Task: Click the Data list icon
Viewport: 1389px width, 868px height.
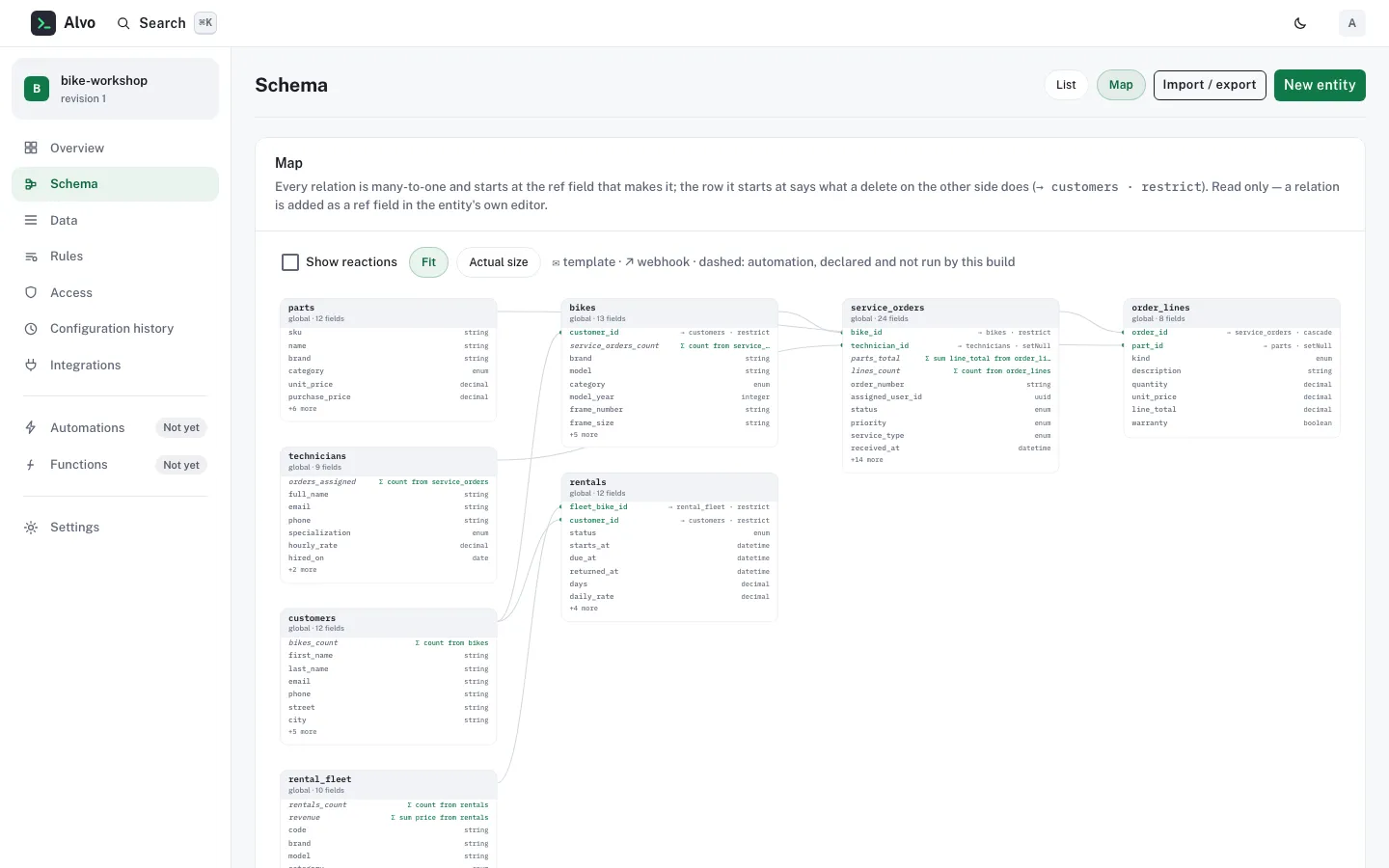Action: coord(31,221)
